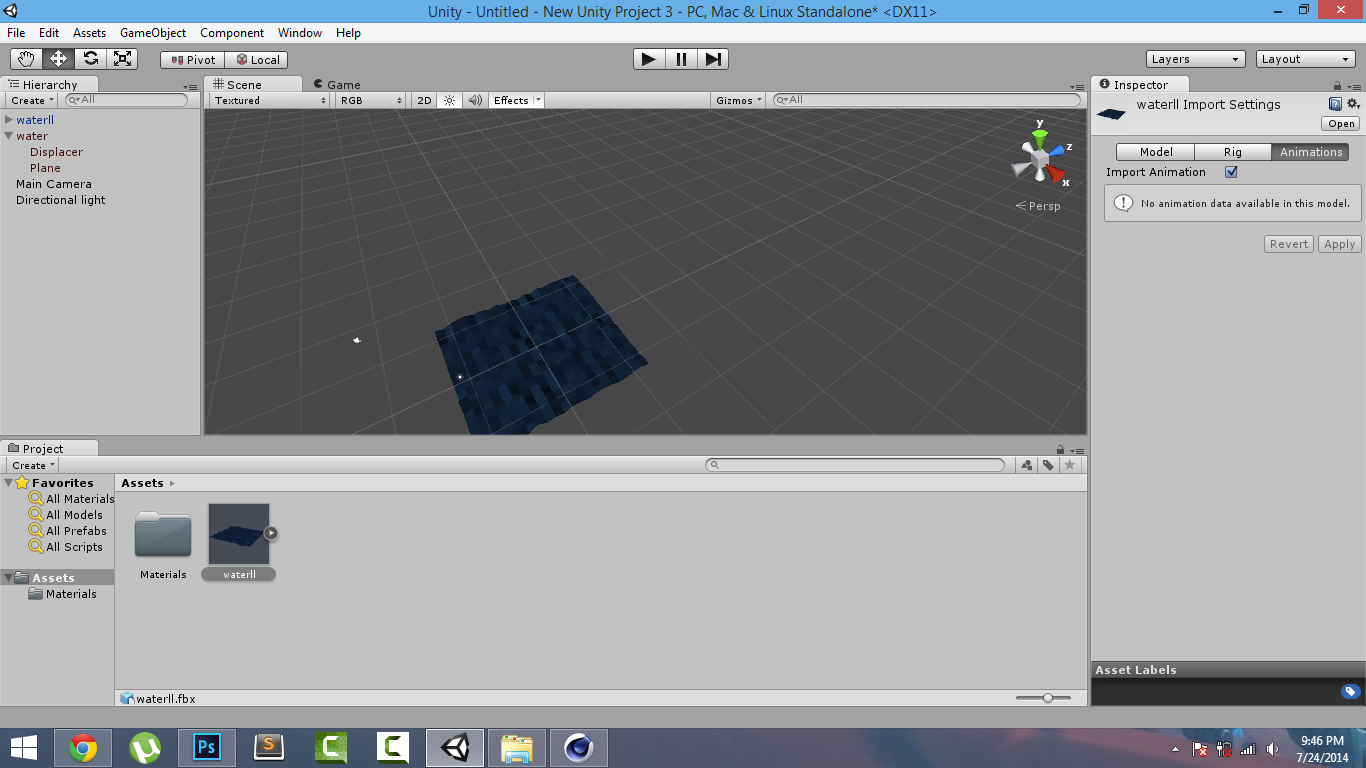Image resolution: width=1366 pixels, height=768 pixels.
Task: Switch to the Game tab
Action: (337, 85)
